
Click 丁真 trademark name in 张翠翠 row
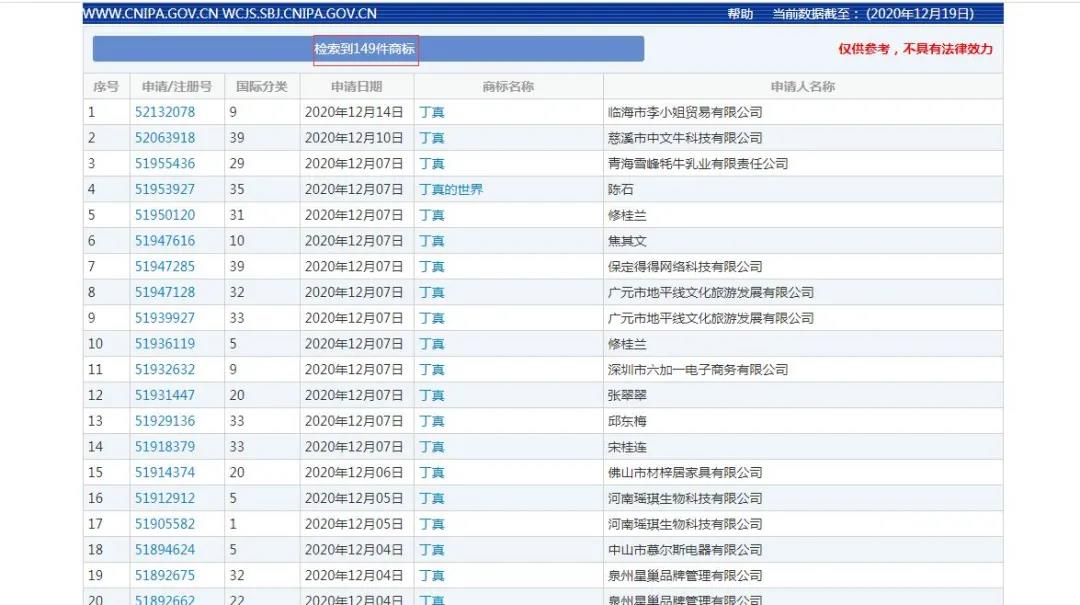point(432,396)
